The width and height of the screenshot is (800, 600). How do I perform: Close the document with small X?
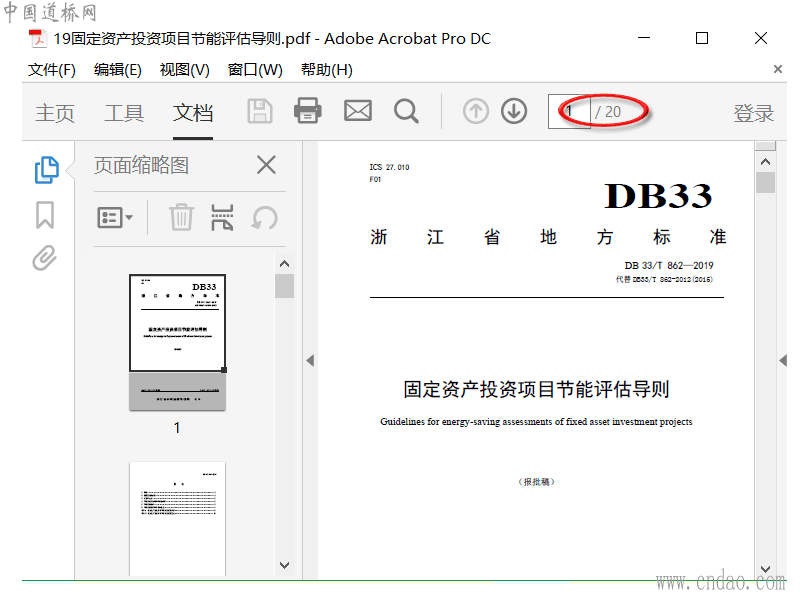778,69
